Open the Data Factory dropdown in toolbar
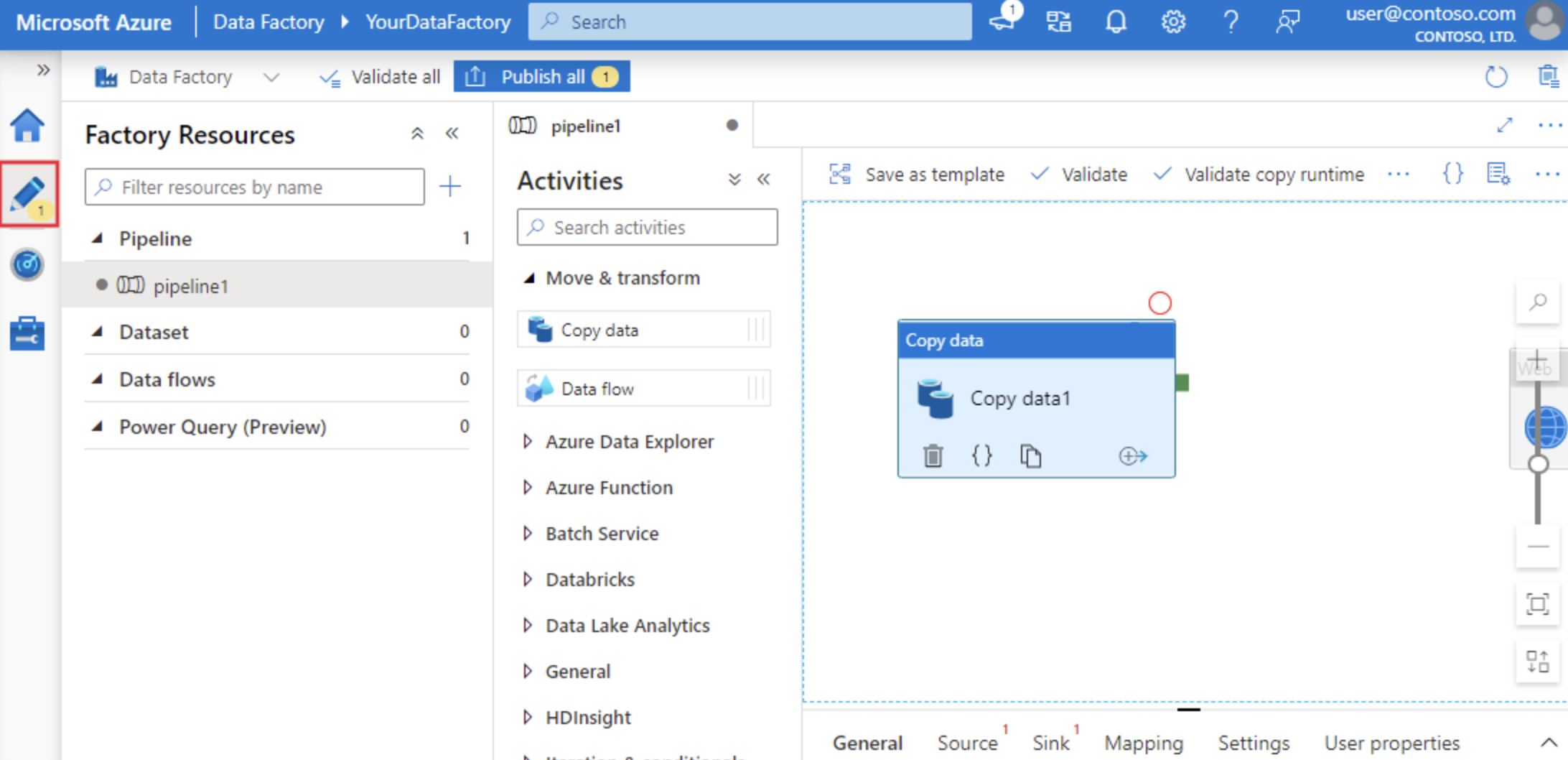 pyautogui.click(x=271, y=77)
